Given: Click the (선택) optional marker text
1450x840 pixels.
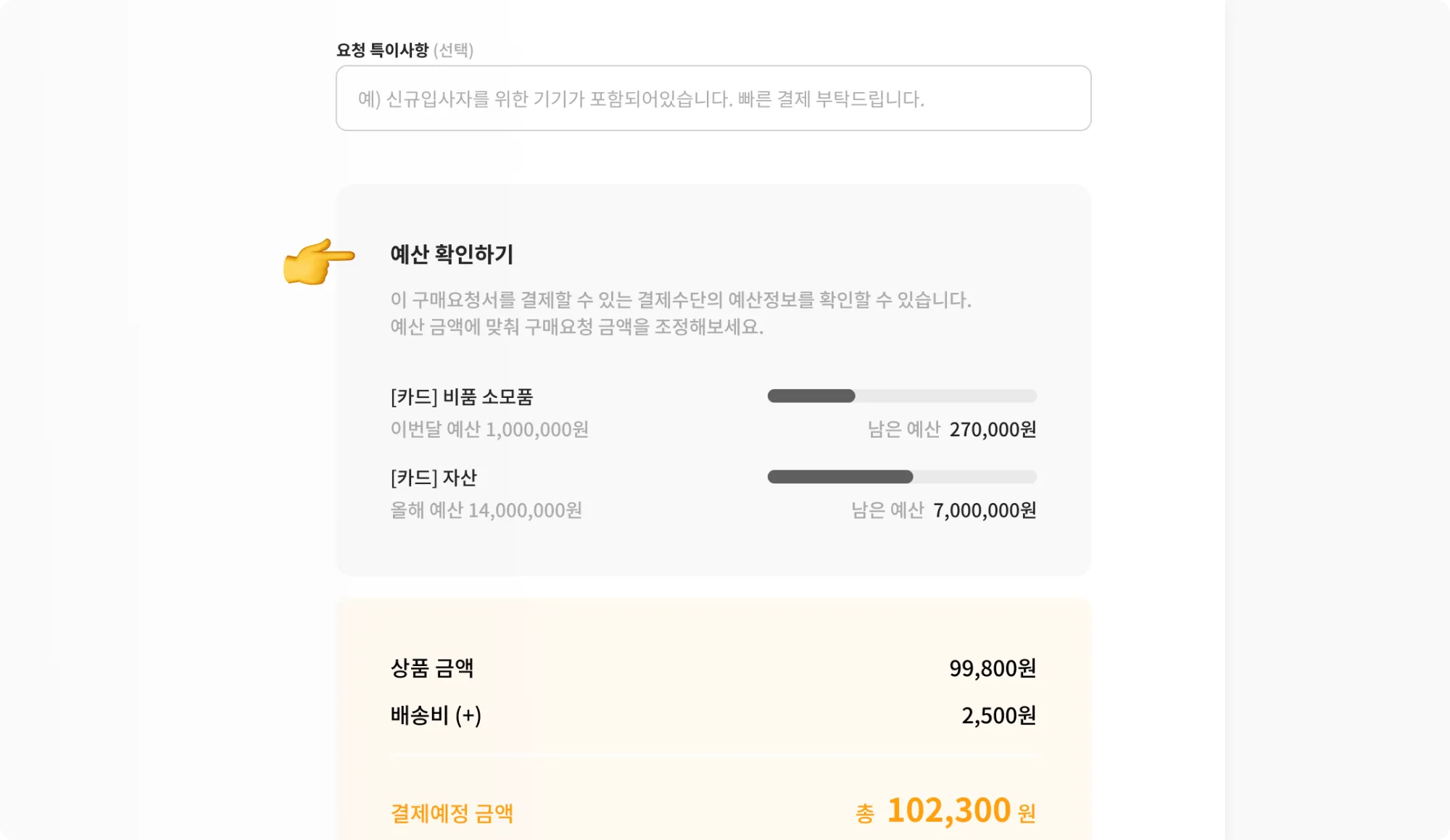Looking at the screenshot, I should click(x=453, y=50).
